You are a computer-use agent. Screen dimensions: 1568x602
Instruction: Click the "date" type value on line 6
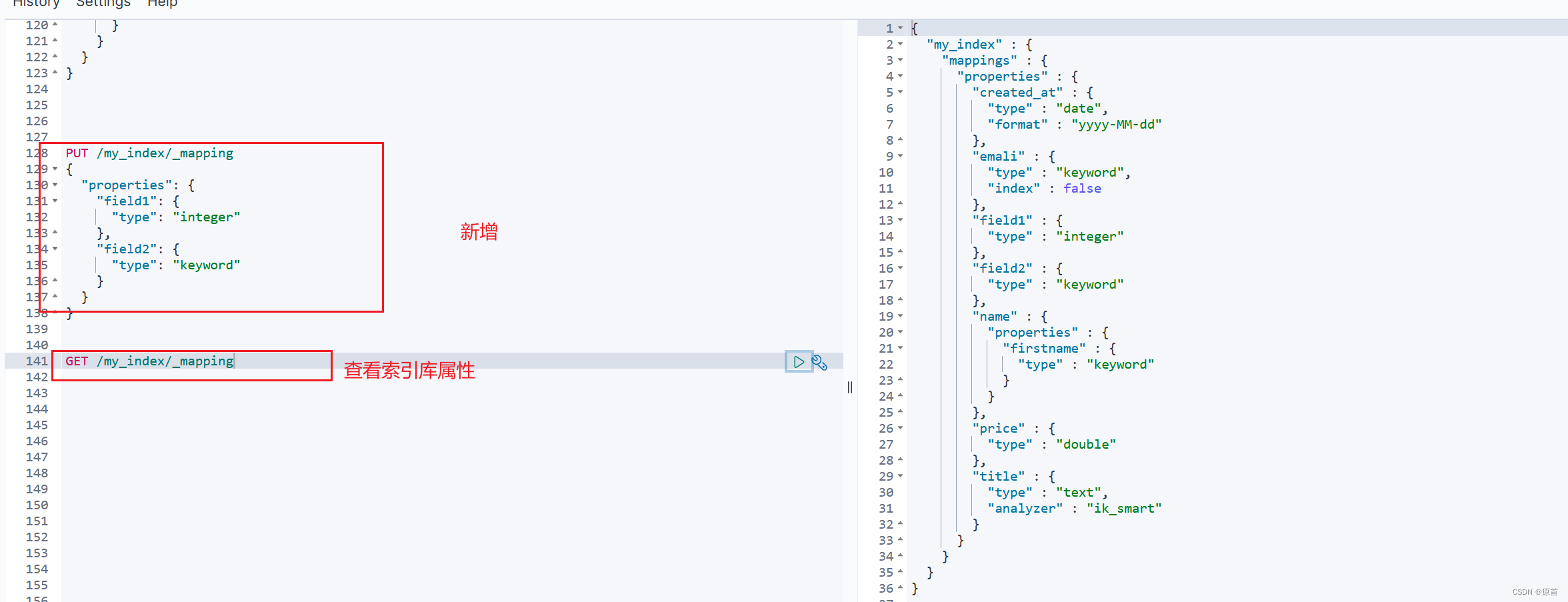click(x=1079, y=109)
